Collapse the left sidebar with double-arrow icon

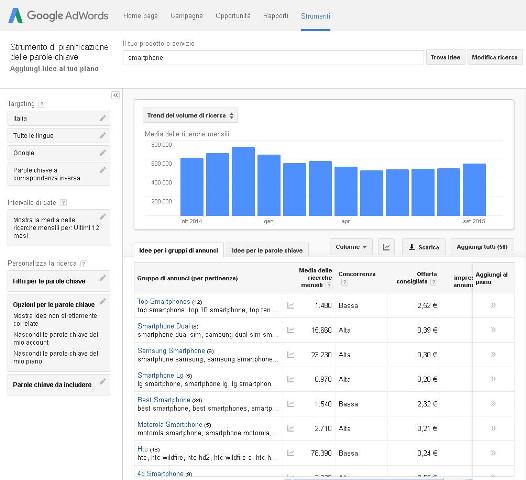(115, 95)
